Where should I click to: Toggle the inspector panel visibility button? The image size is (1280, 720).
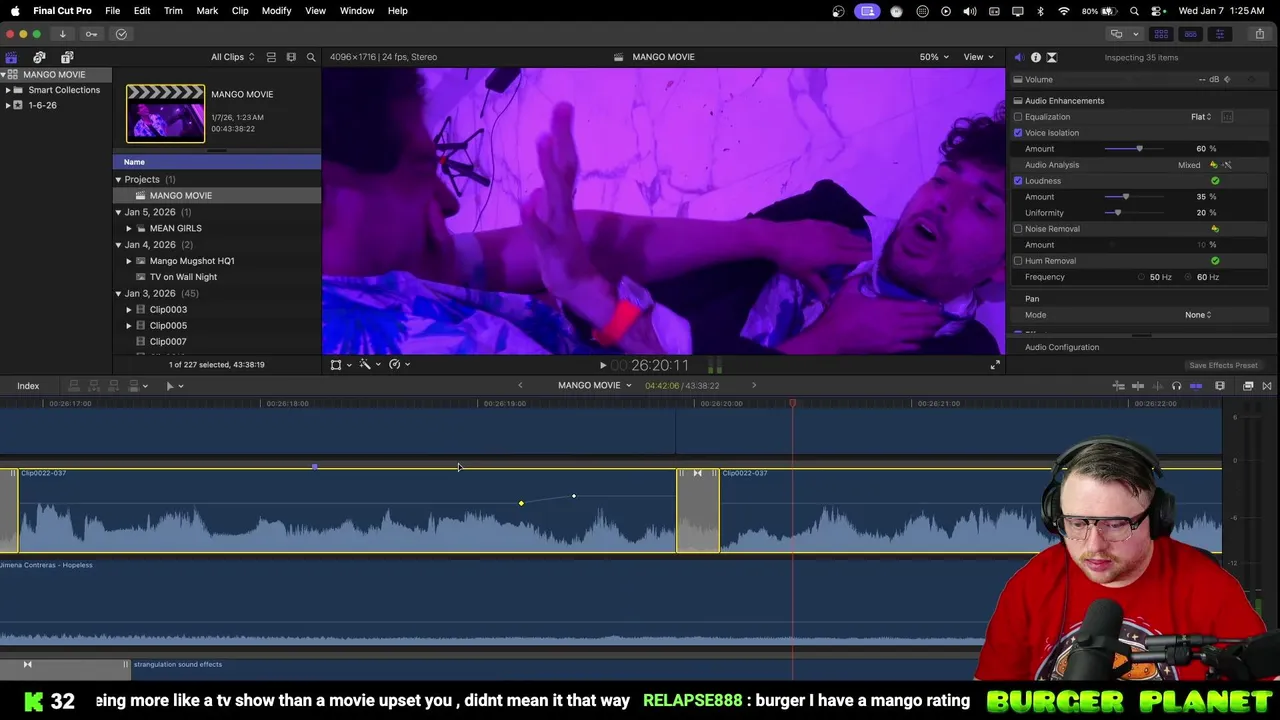pyautogui.click(x=1219, y=34)
